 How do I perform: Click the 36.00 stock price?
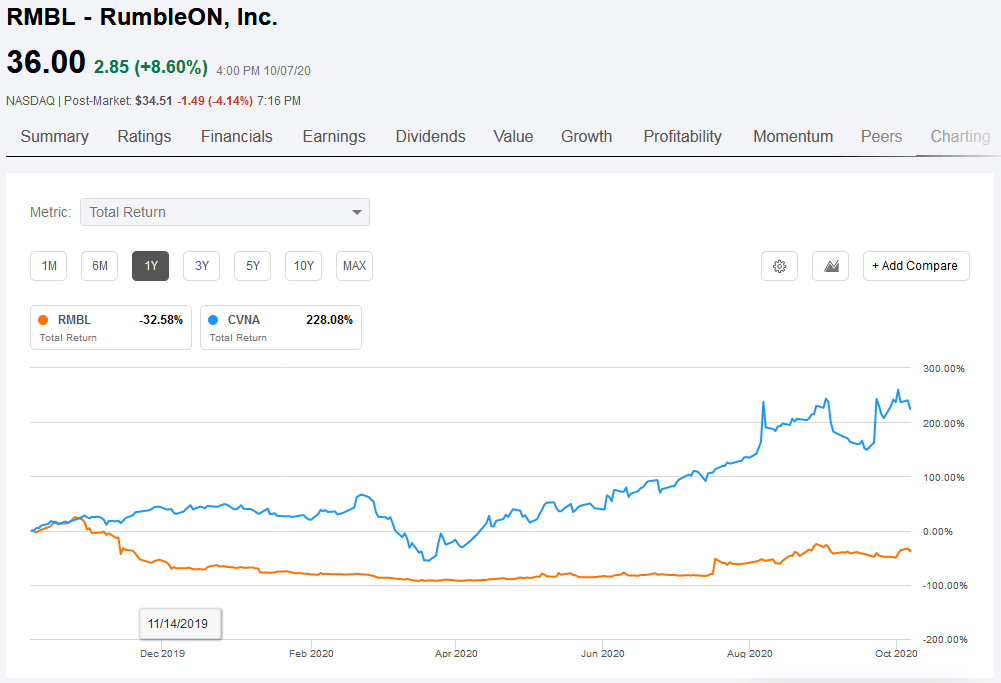click(46, 63)
